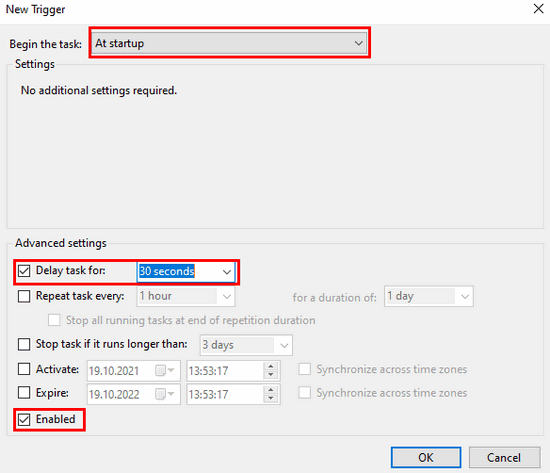
Task: Check the Expire checkbox
Action: 24,393
